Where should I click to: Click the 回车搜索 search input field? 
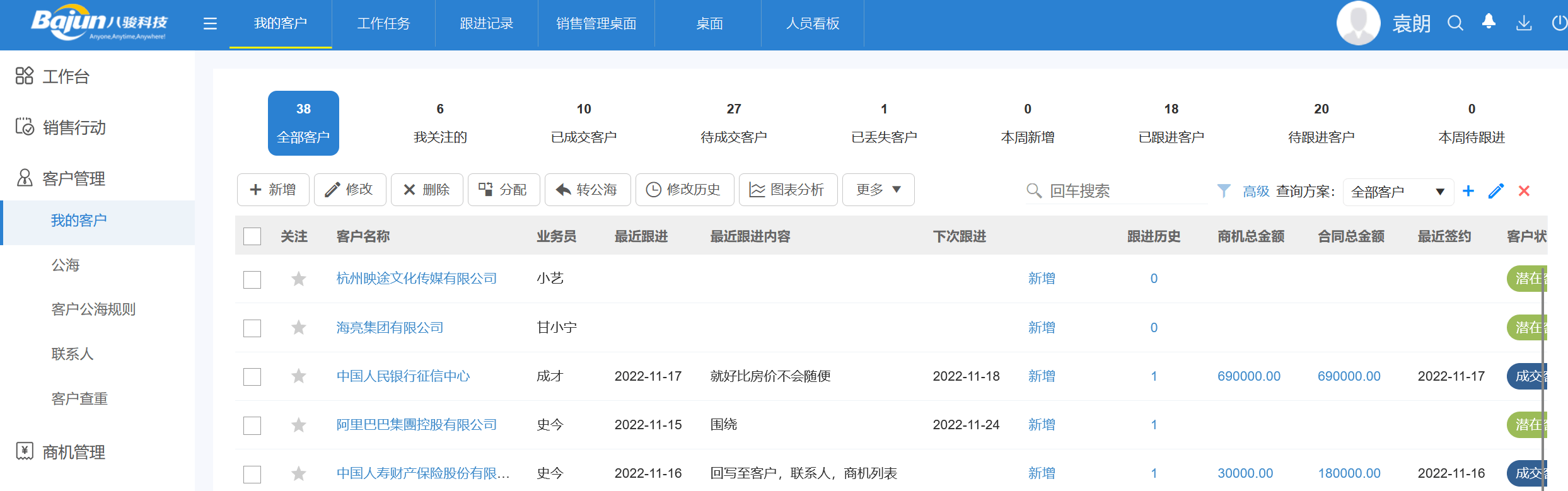coord(1122,191)
